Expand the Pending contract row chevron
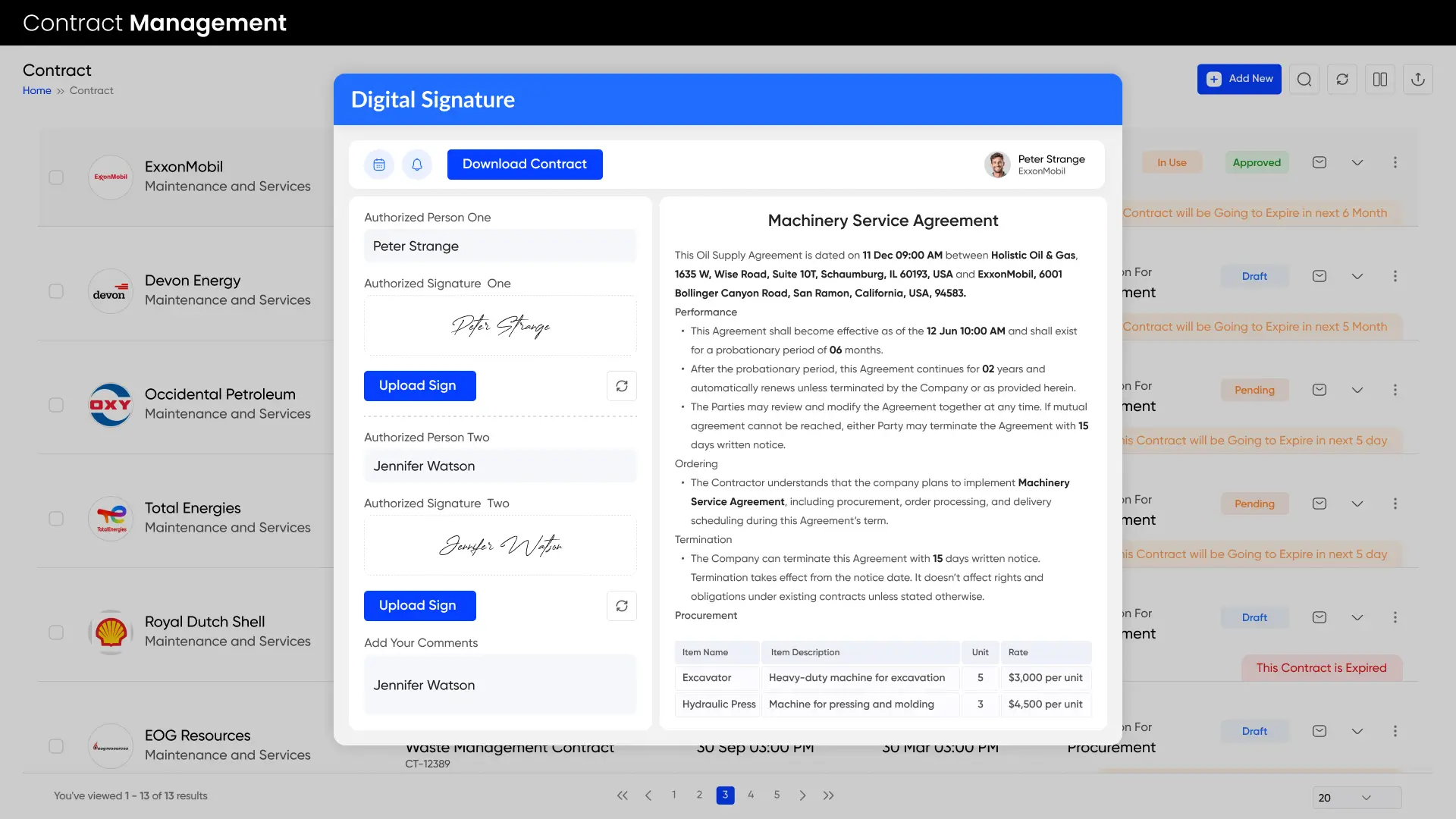Screen dimensions: 1456x819 click(1357, 390)
